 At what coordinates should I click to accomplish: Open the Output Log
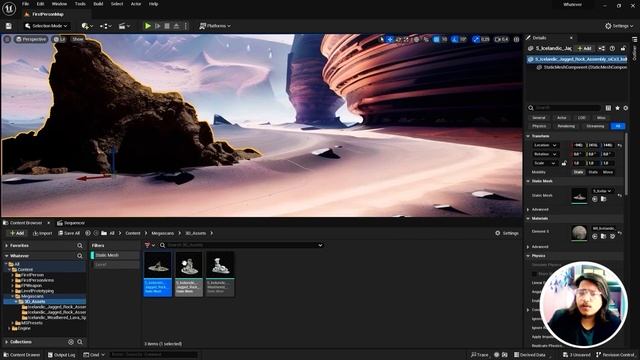click(61, 355)
